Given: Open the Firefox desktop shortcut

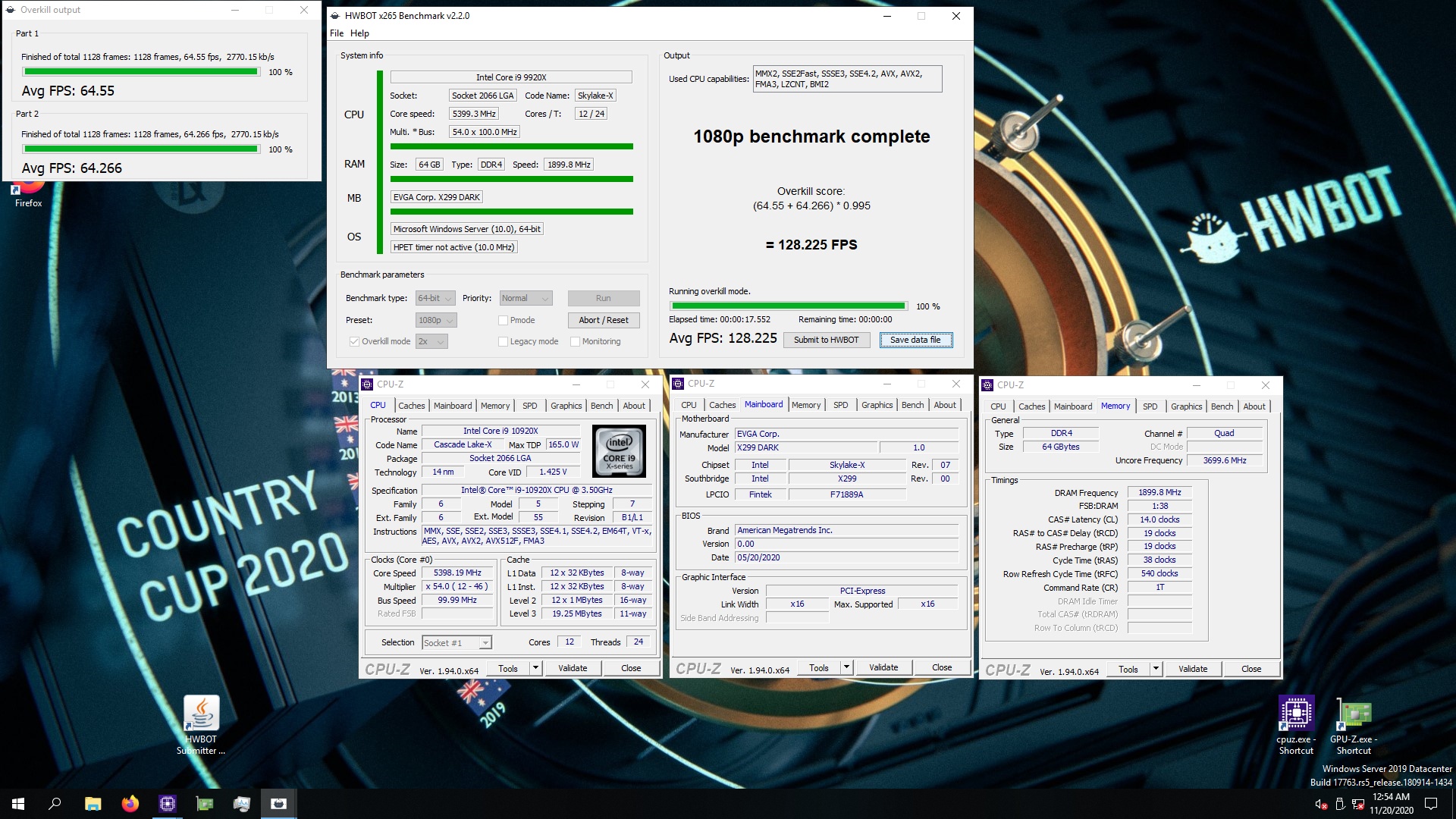Looking at the screenshot, I should click(x=28, y=193).
